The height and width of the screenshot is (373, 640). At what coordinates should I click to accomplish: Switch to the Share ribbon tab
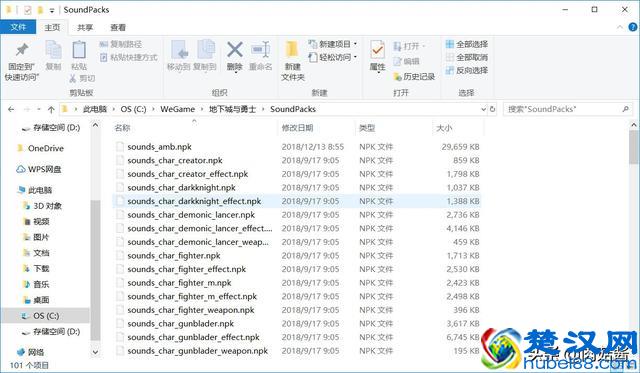pyautogui.click(x=85, y=27)
